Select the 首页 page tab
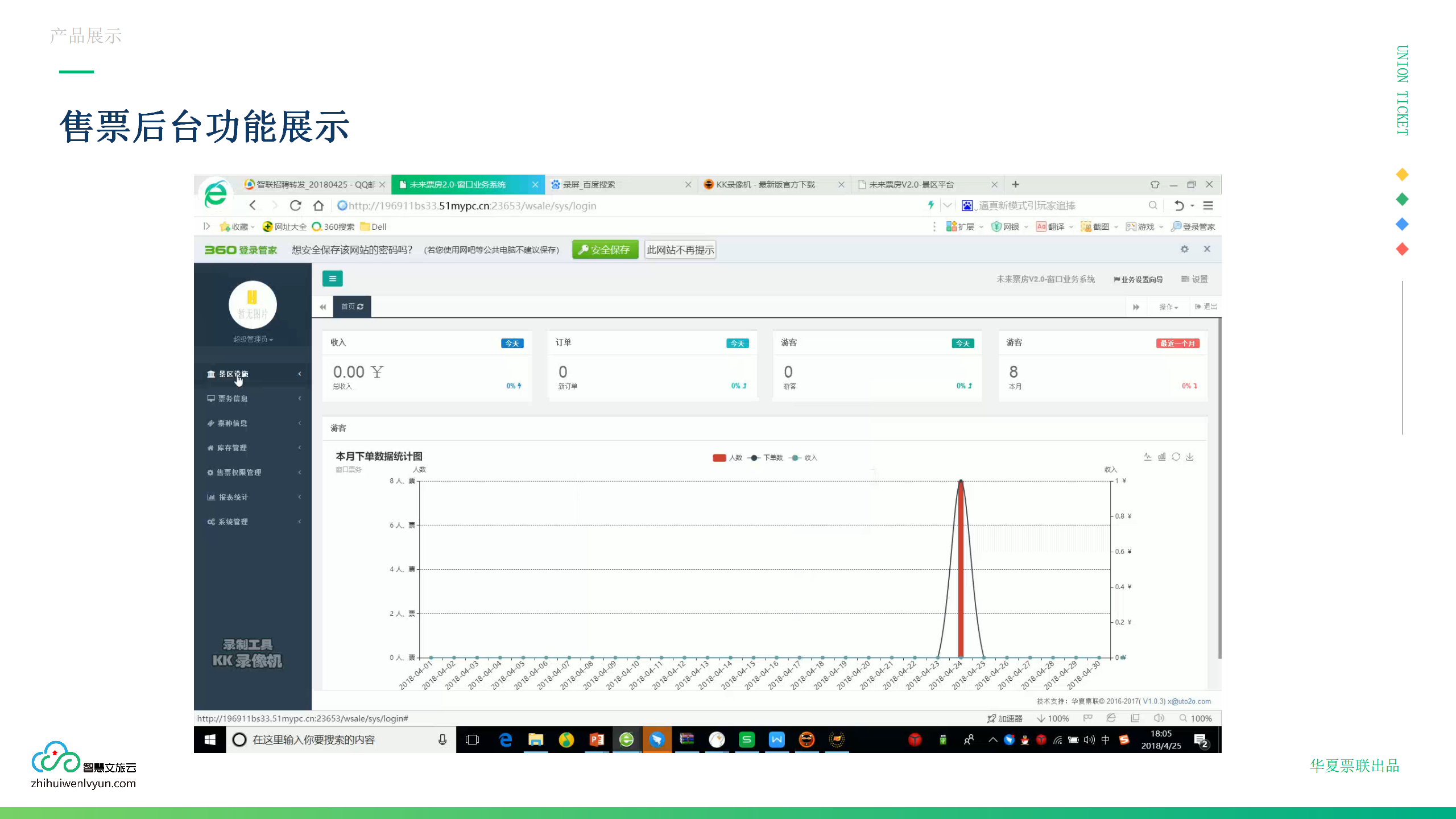The image size is (1456, 819). (352, 307)
